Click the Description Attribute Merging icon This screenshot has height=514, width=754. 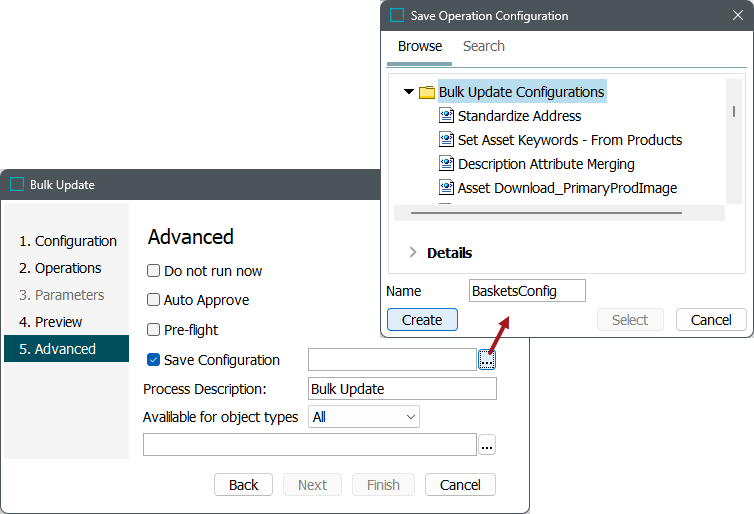click(446, 164)
